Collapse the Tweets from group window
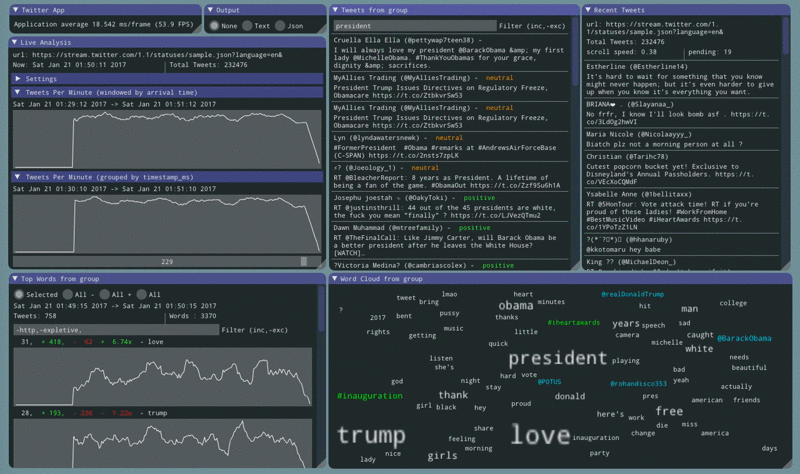 (335, 10)
